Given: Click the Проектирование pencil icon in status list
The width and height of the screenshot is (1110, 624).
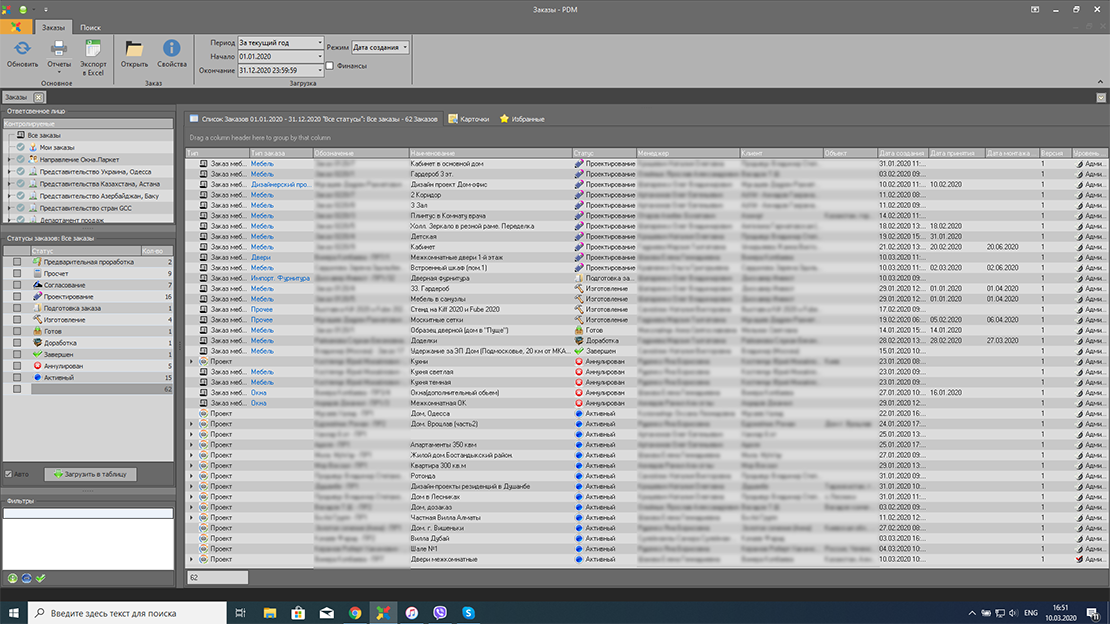Looking at the screenshot, I should 38,296.
